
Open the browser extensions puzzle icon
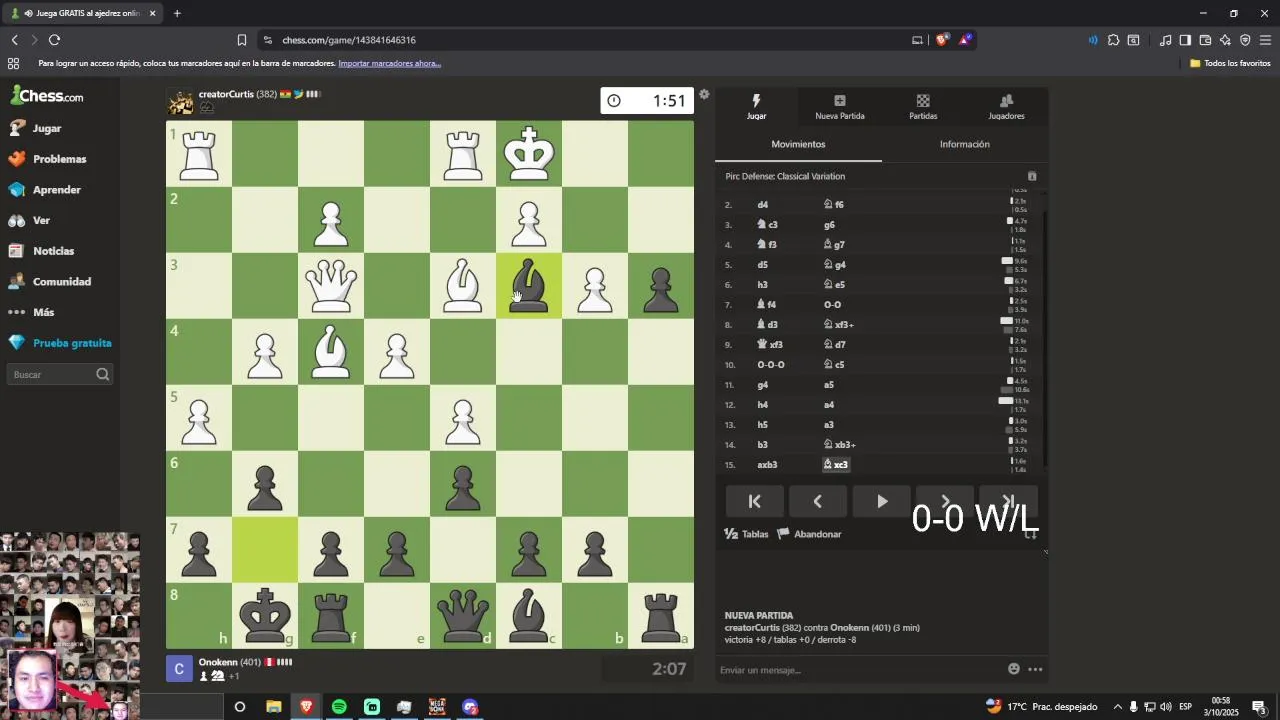coord(1113,40)
